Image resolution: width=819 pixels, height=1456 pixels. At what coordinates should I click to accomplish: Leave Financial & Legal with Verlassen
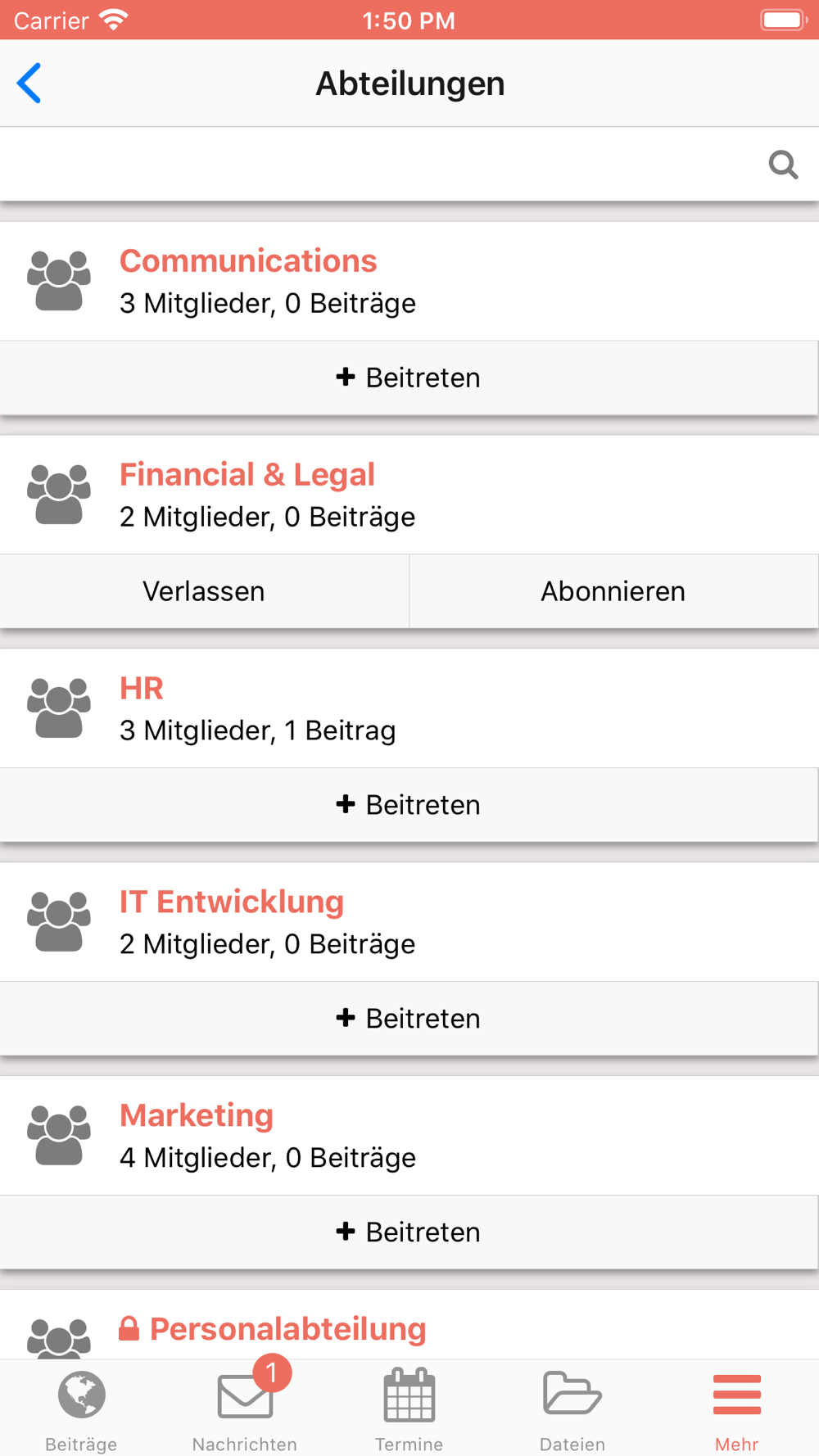pyautogui.click(x=204, y=591)
